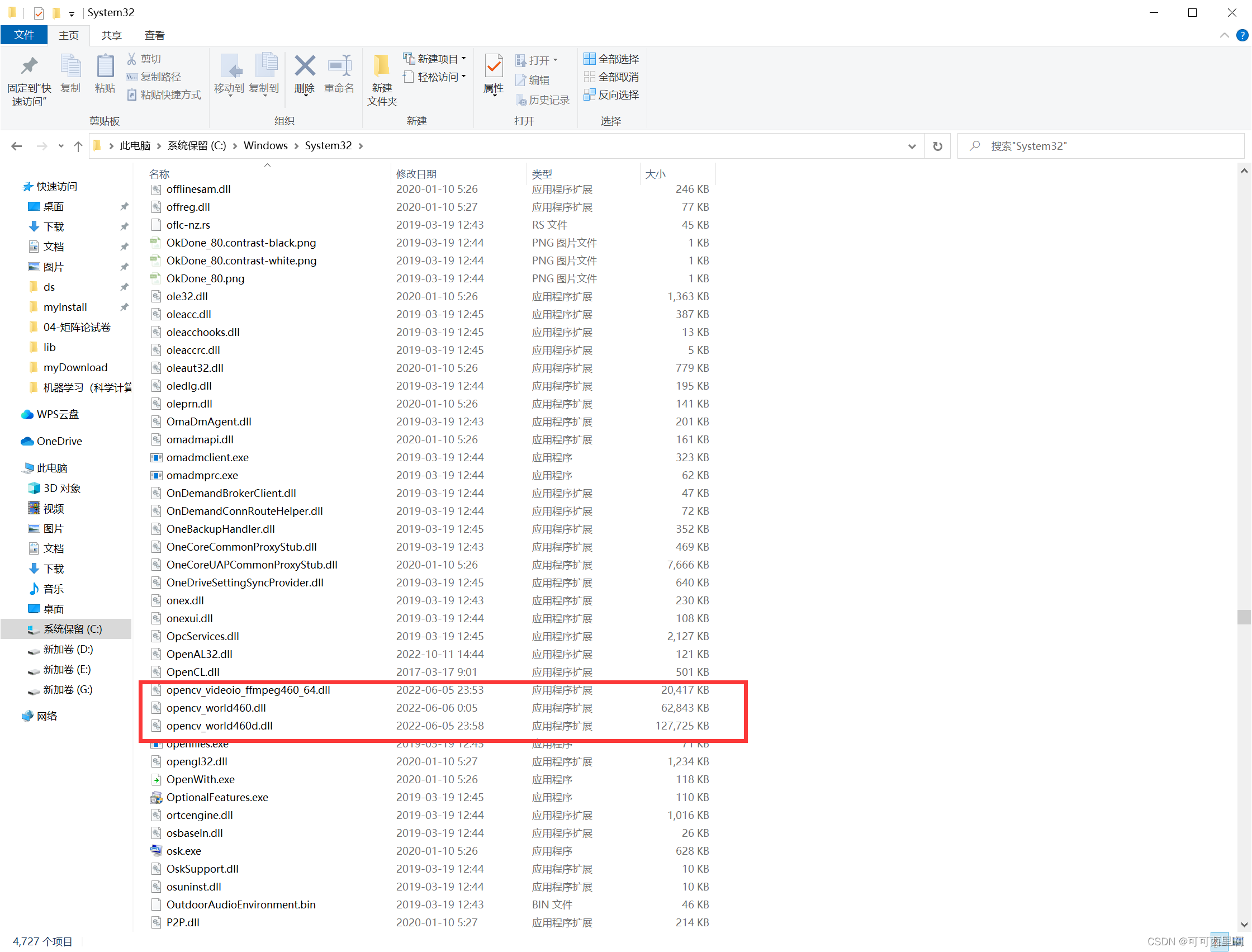Click the up-one-level arrow icon
The height and width of the screenshot is (952, 1252).
coord(78,146)
